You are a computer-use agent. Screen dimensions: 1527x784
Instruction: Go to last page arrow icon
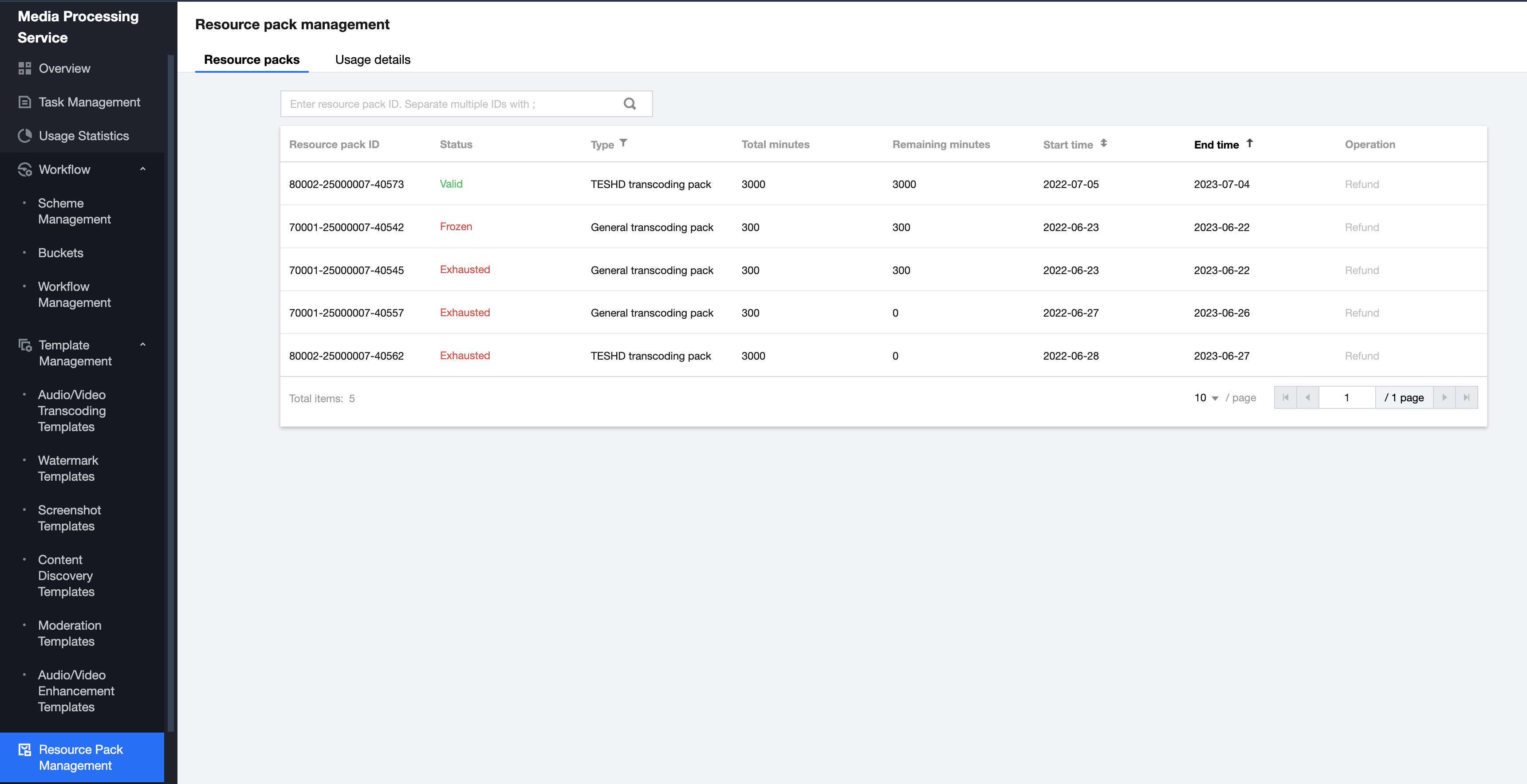[x=1466, y=398]
